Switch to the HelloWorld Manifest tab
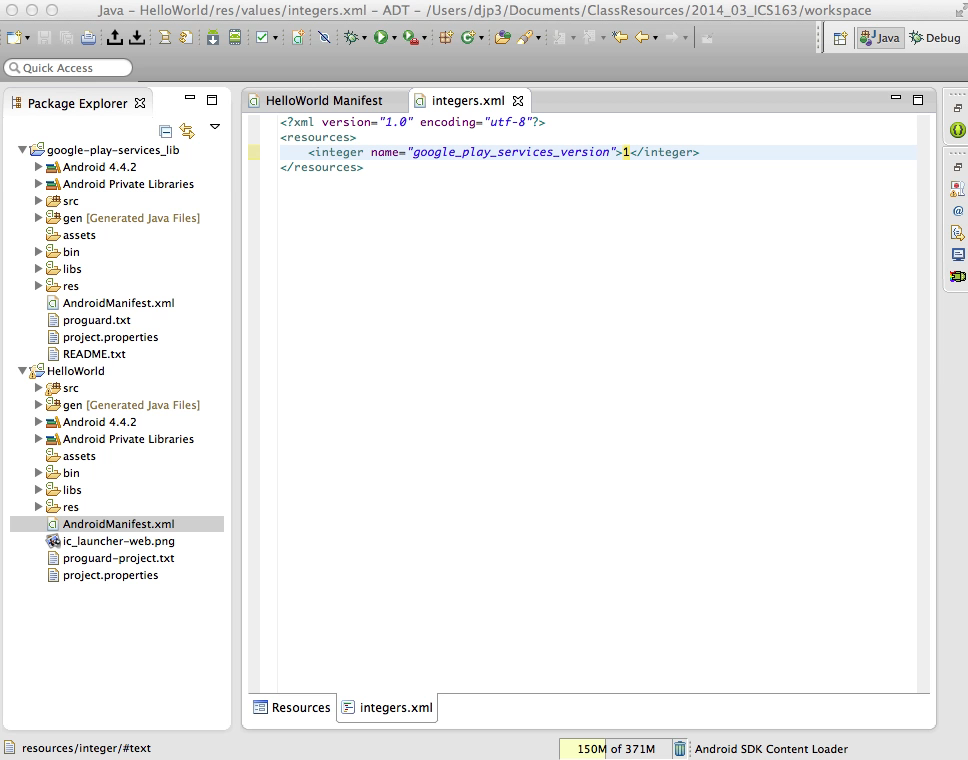 point(323,101)
